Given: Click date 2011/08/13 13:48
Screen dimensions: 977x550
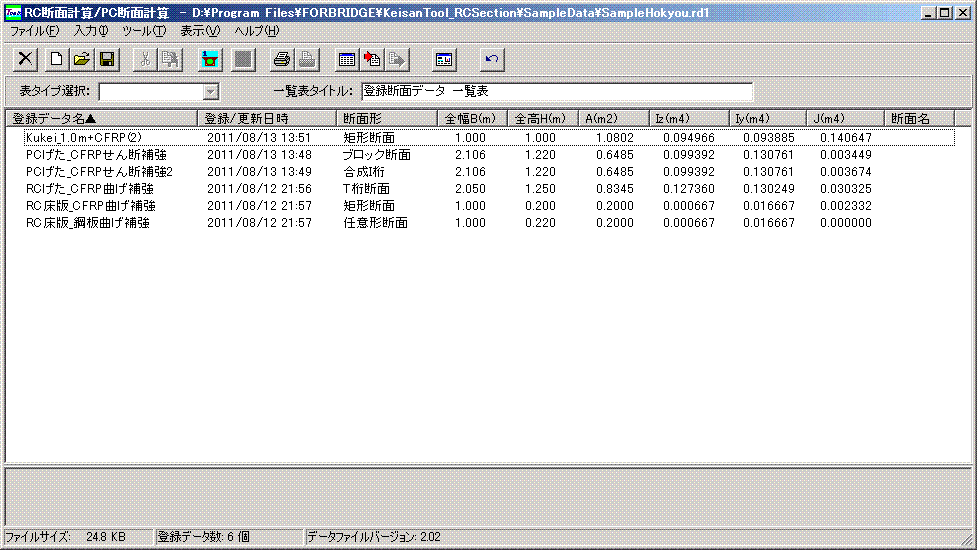Looking at the screenshot, I should pos(259,154).
